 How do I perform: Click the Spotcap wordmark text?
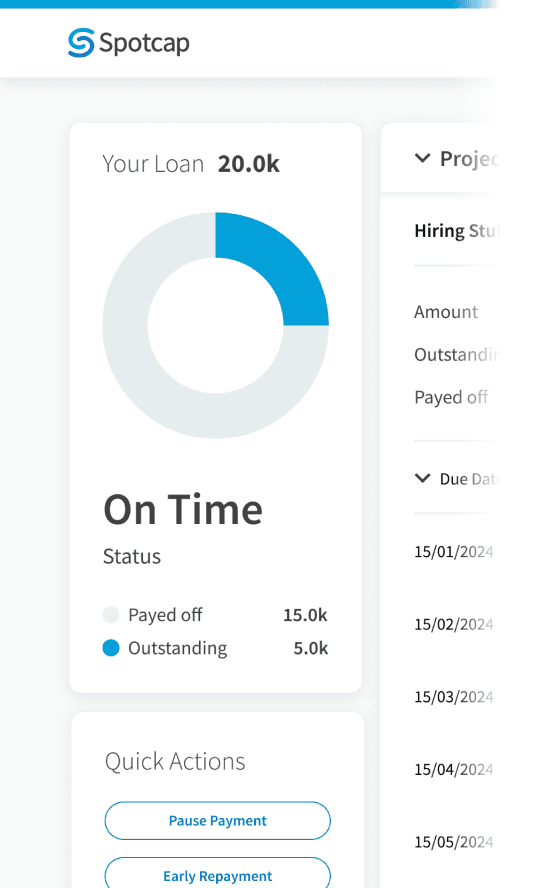[x=144, y=44]
